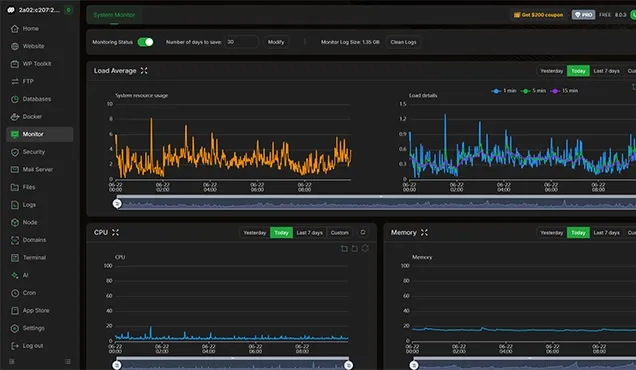Viewport: 636px width, 370px height.
Task: Toggle the 1 min series in legend
Action: coord(504,91)
